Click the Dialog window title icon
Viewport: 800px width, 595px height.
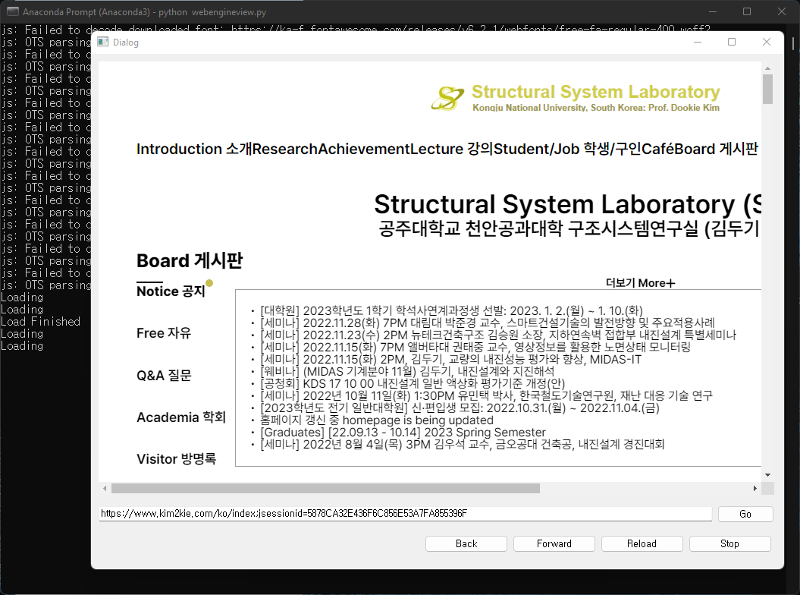coord(103,42)
